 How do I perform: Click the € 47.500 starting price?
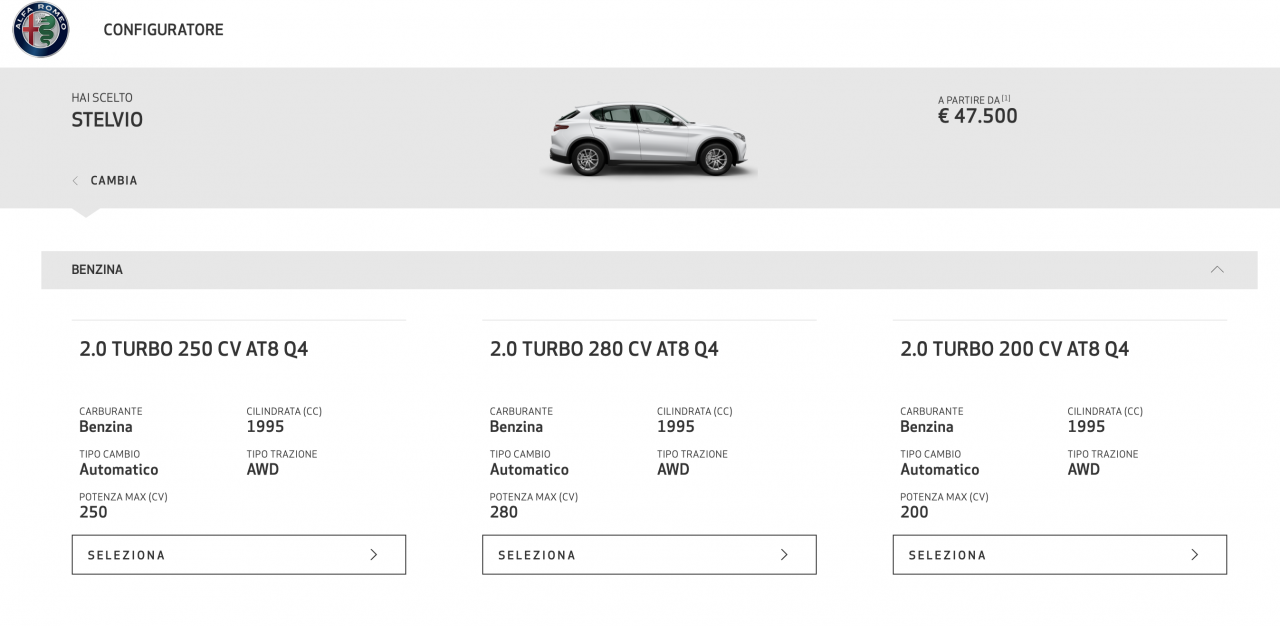pyautogui.click(x=978, y=116)
